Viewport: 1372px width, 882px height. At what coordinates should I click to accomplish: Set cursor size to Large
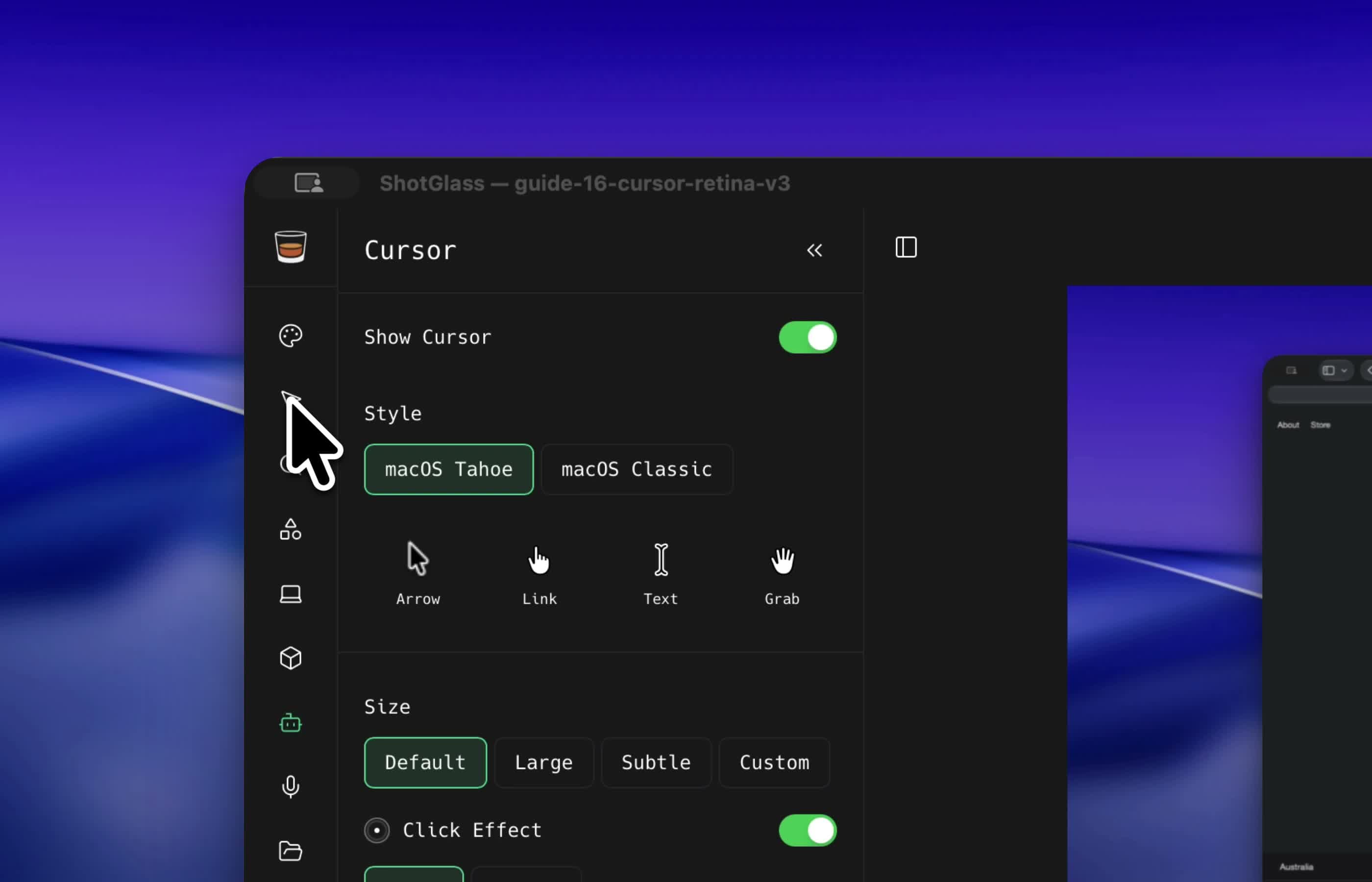(x=544, y=763)
